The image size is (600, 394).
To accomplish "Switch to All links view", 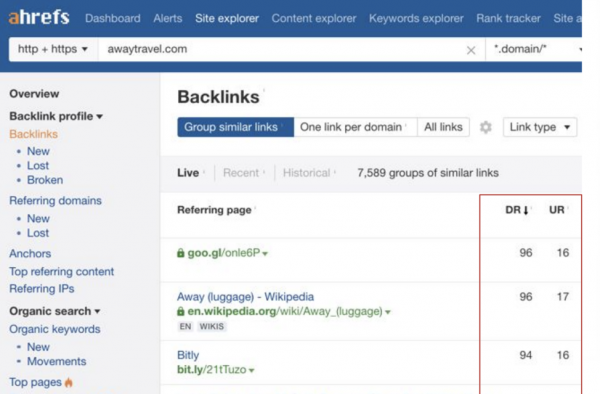I will (x=443, y=127).
